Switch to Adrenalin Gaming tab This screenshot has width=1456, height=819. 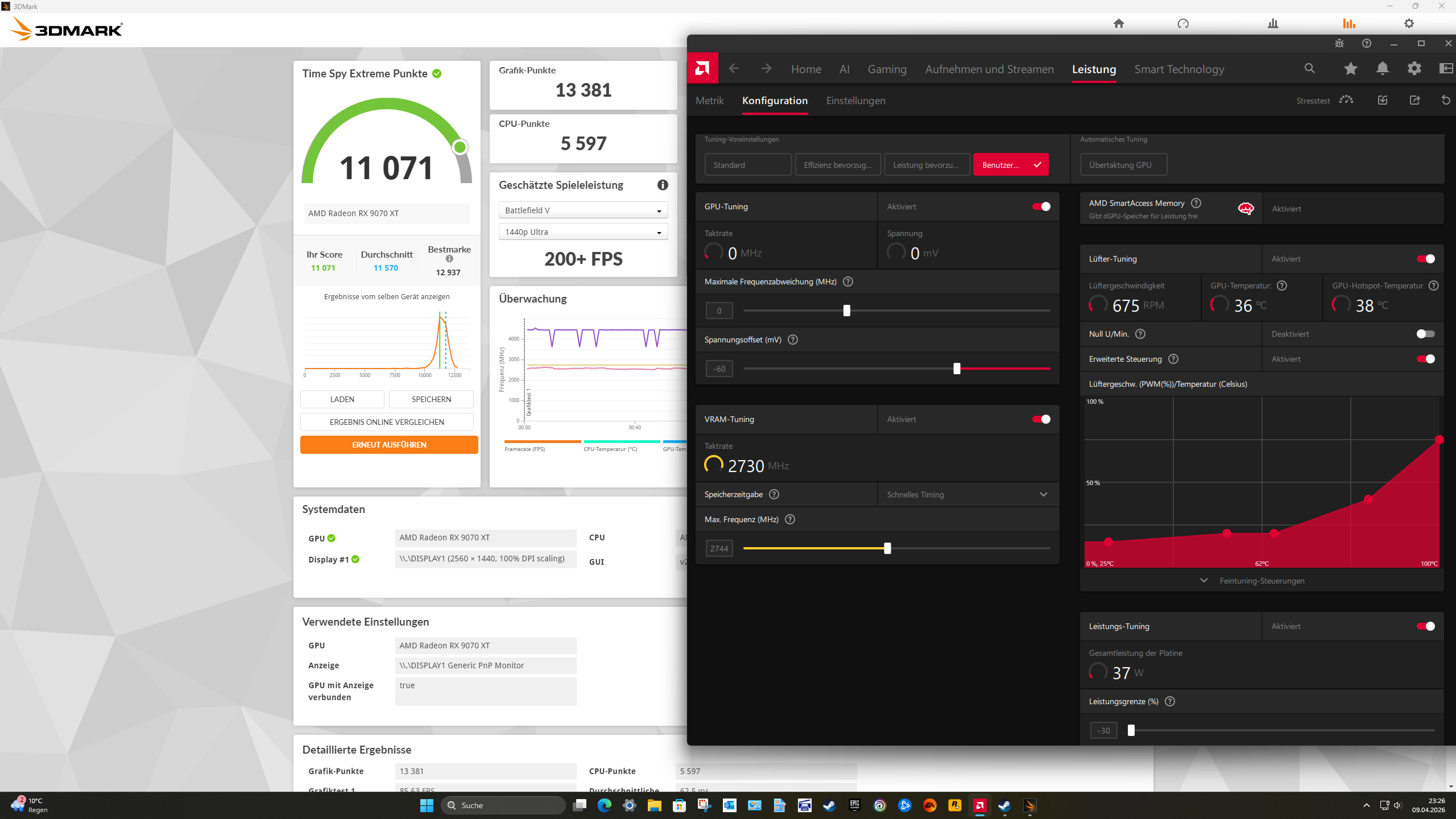coord(887,69)
